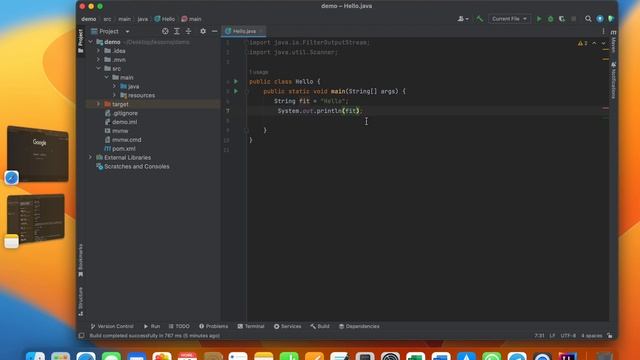The image size is (640, 360).
Task: Collapse the src folder
Action: (98, 69)
